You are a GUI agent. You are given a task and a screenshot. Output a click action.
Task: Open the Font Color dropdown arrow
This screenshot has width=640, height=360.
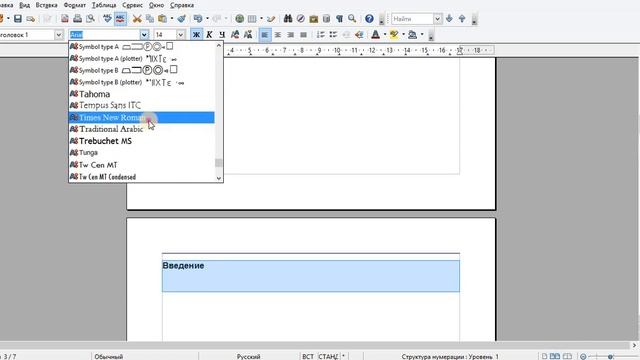[x=384, y=35]
